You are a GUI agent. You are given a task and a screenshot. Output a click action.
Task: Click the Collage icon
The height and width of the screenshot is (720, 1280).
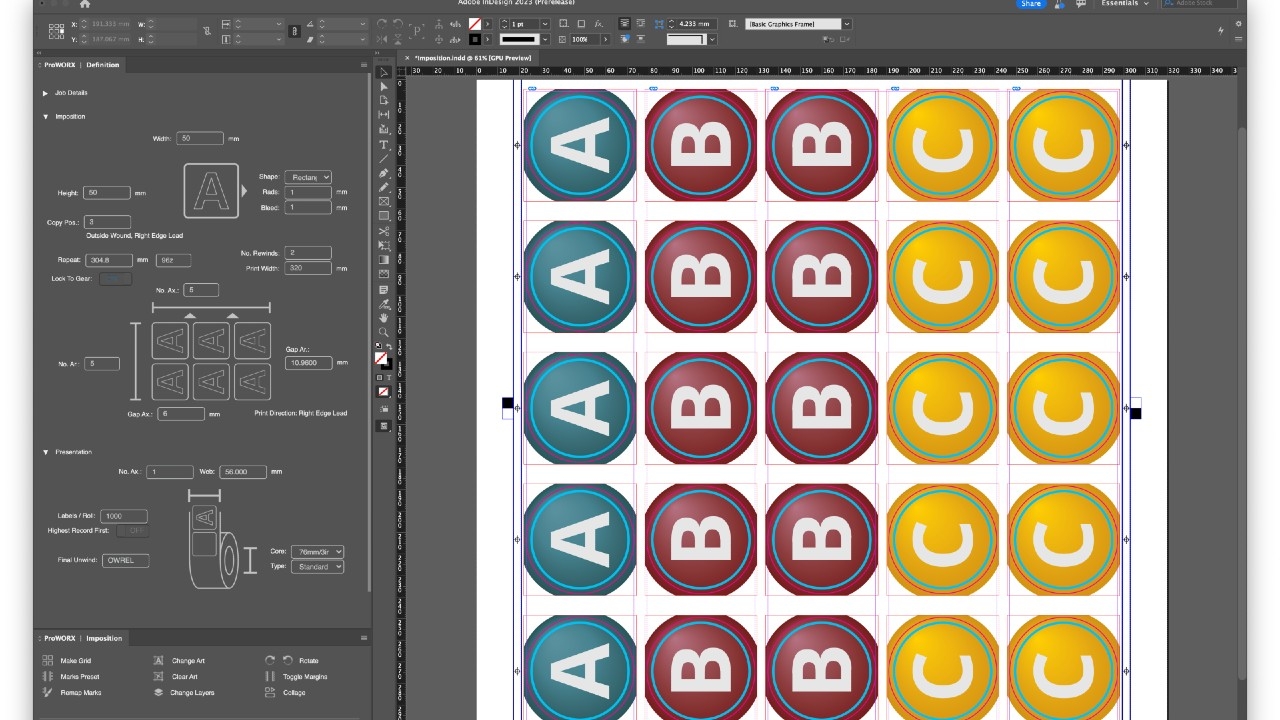point(271,692)
